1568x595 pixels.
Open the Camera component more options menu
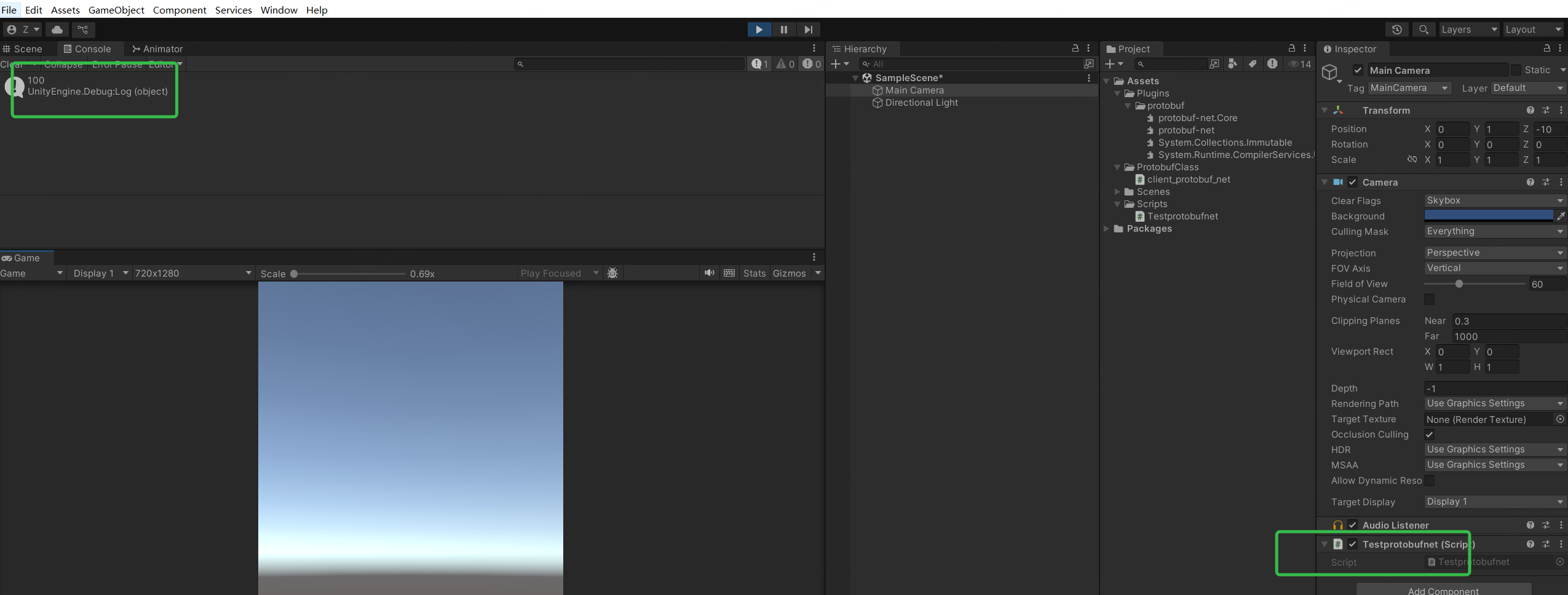tap(1562, 182)
